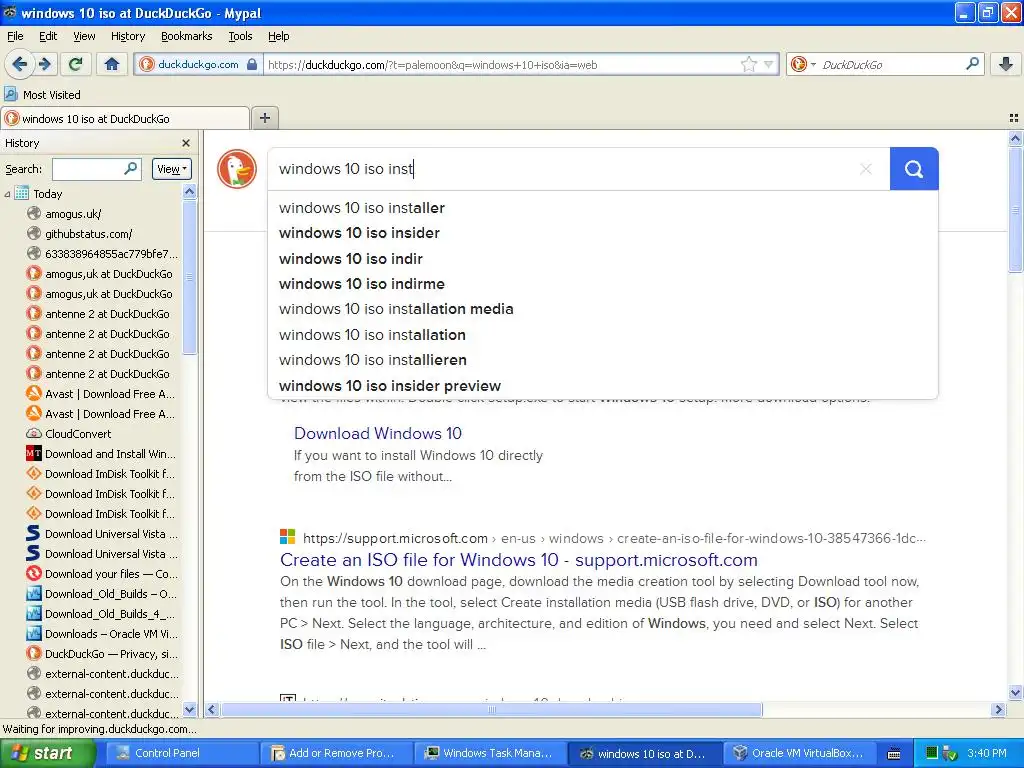Screen dimensions: 1024x768
Task: Click the horizontal scrollbar thumb
Action: click(x=491, y=709)
